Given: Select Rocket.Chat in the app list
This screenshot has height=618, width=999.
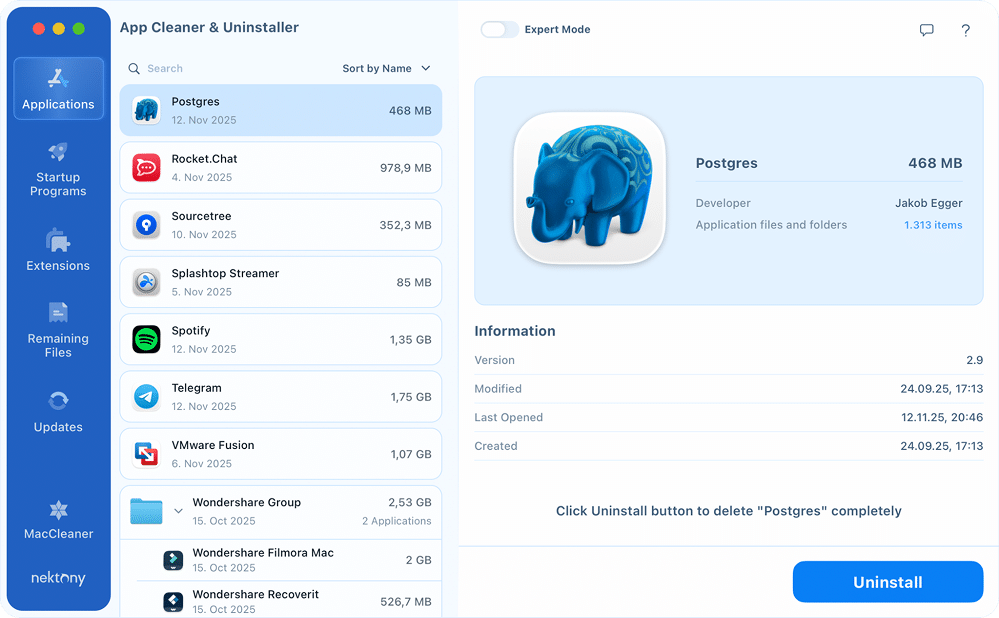Looking at the screenshot, I should [x=280, y=168].
